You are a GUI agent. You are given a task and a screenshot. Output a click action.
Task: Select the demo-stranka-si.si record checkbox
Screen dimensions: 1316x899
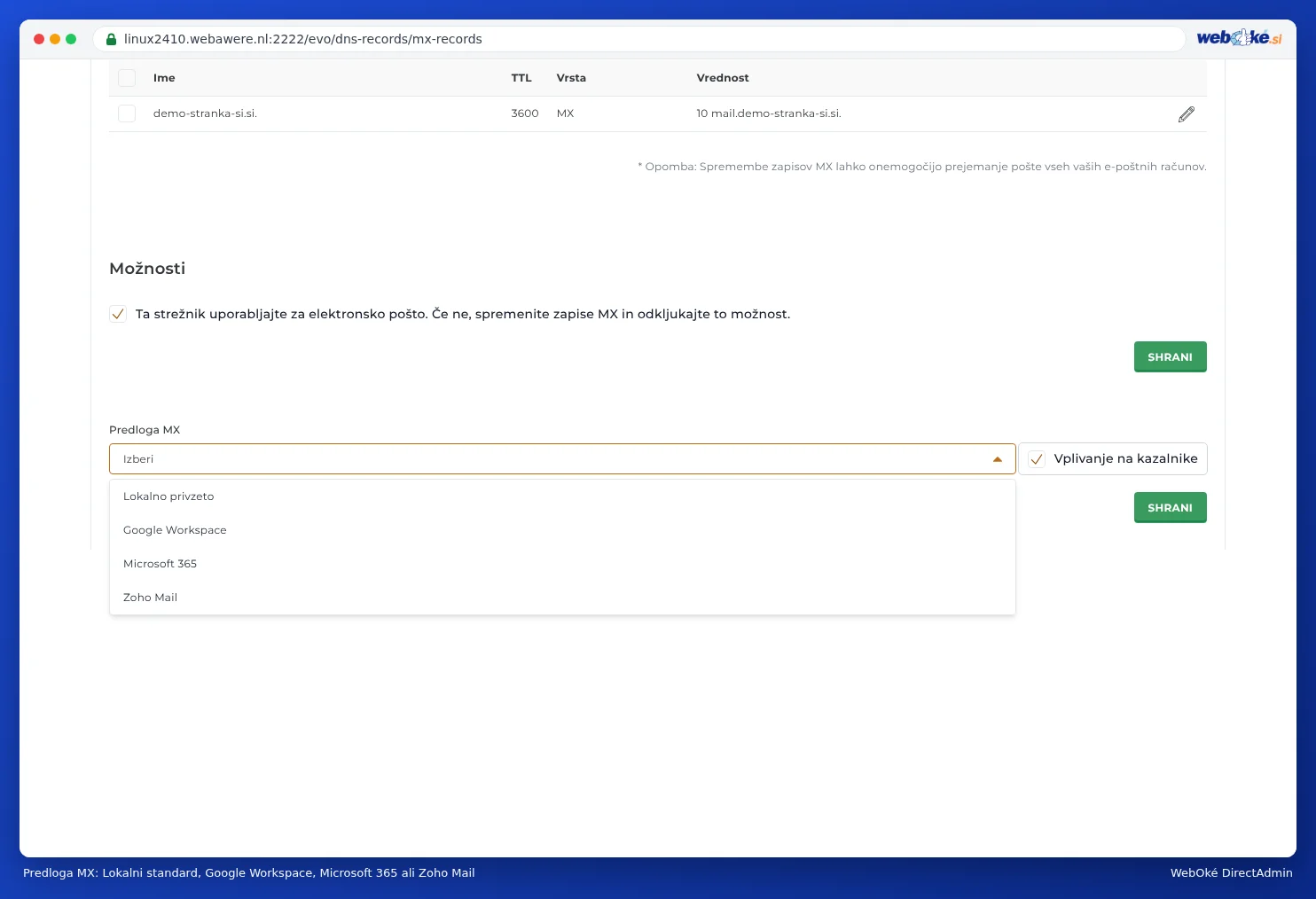coord(127,113)
